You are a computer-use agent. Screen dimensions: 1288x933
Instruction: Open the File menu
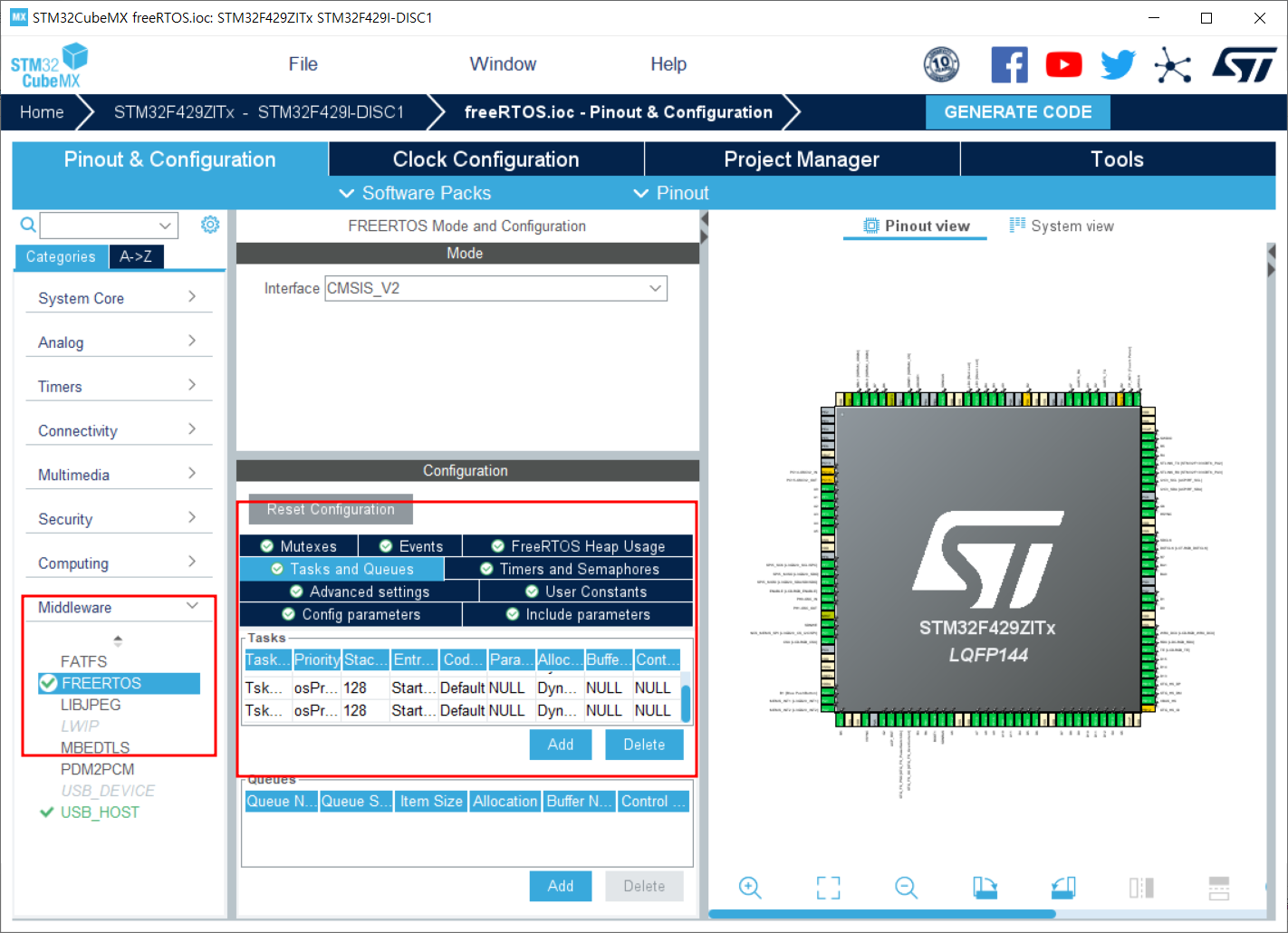pyautogui.click(x=303, y=64)
